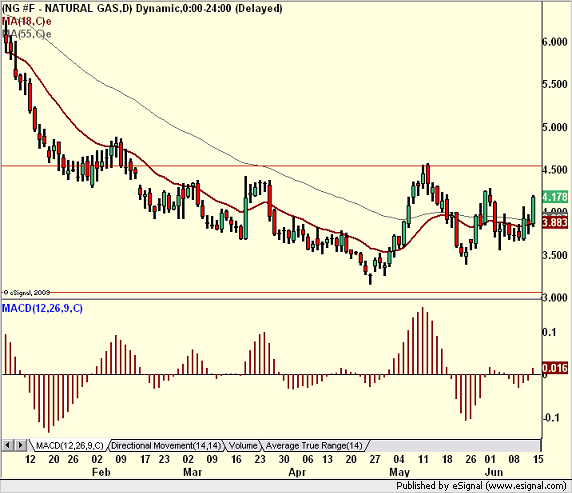Click the 5.000 price axis label

(x=555, y=127)
